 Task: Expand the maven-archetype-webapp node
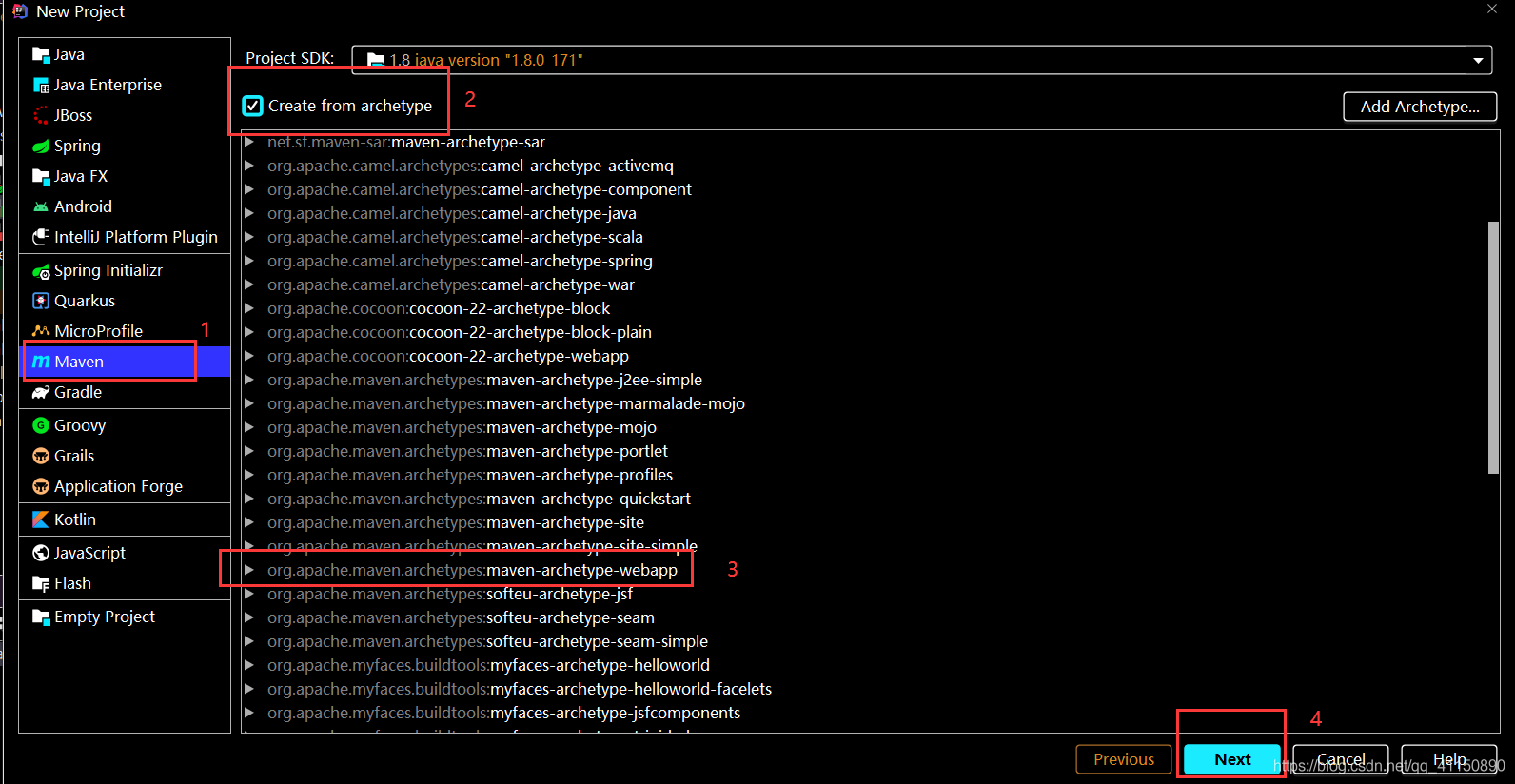(x=249, y=570)
